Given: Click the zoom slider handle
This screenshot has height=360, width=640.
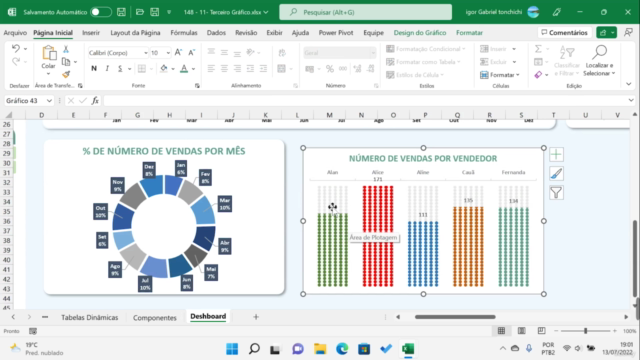Looking at the screenshot, I should 585,331.
